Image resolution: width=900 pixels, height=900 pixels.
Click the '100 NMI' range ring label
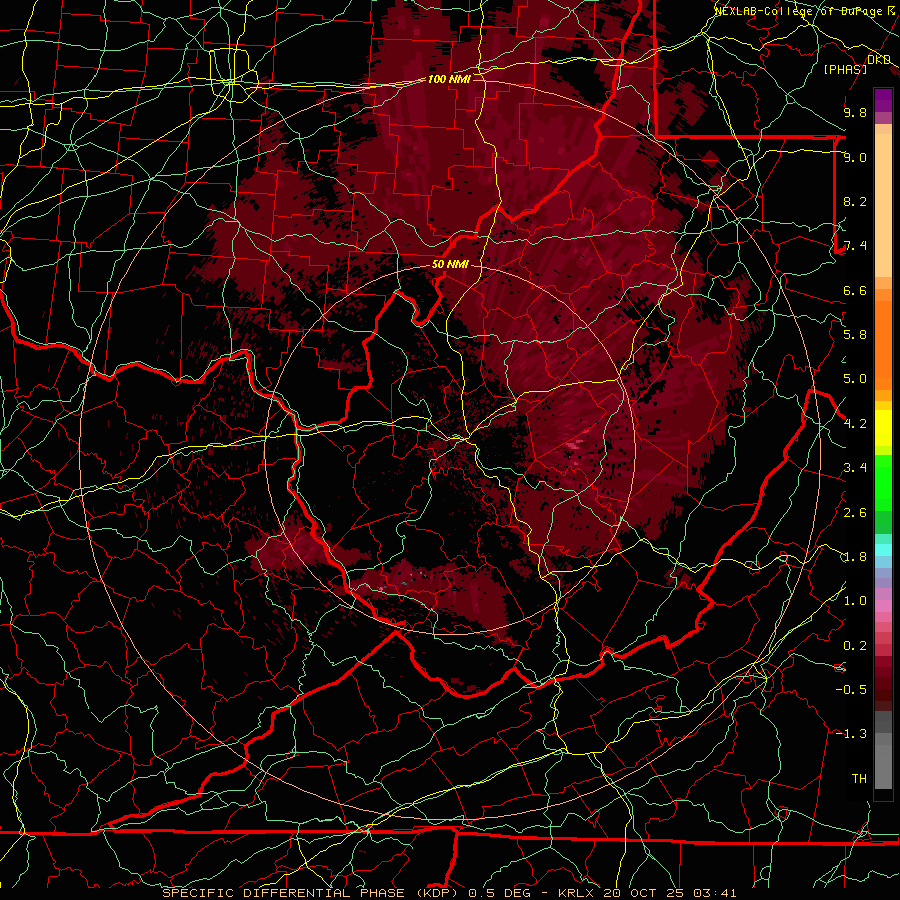[449, 79]
